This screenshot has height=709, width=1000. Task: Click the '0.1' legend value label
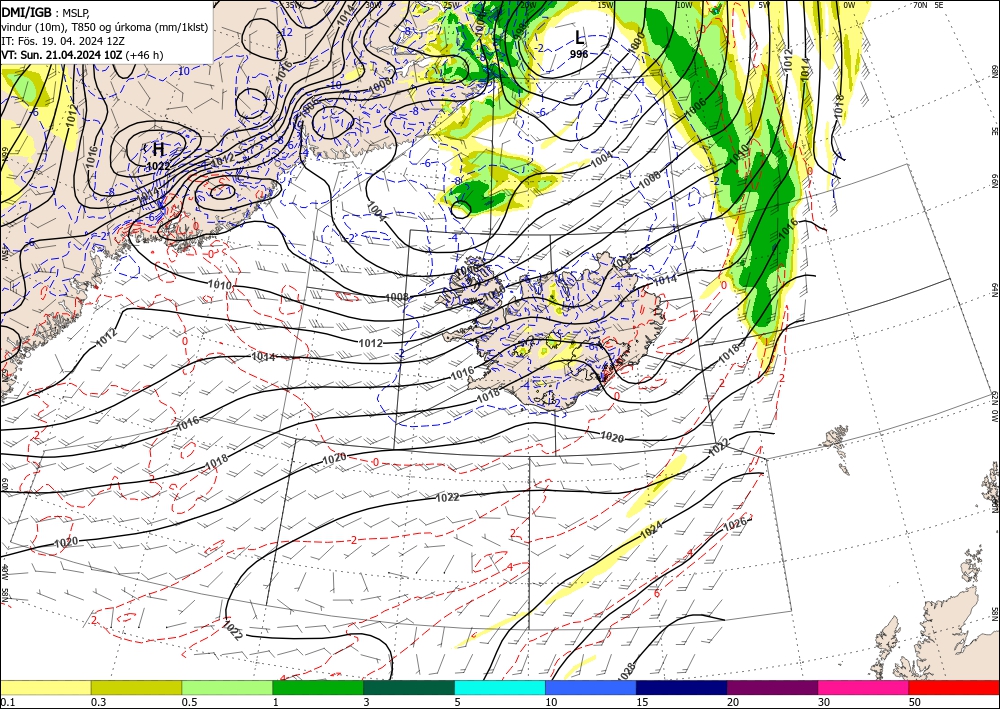click(x=7, y=702)
